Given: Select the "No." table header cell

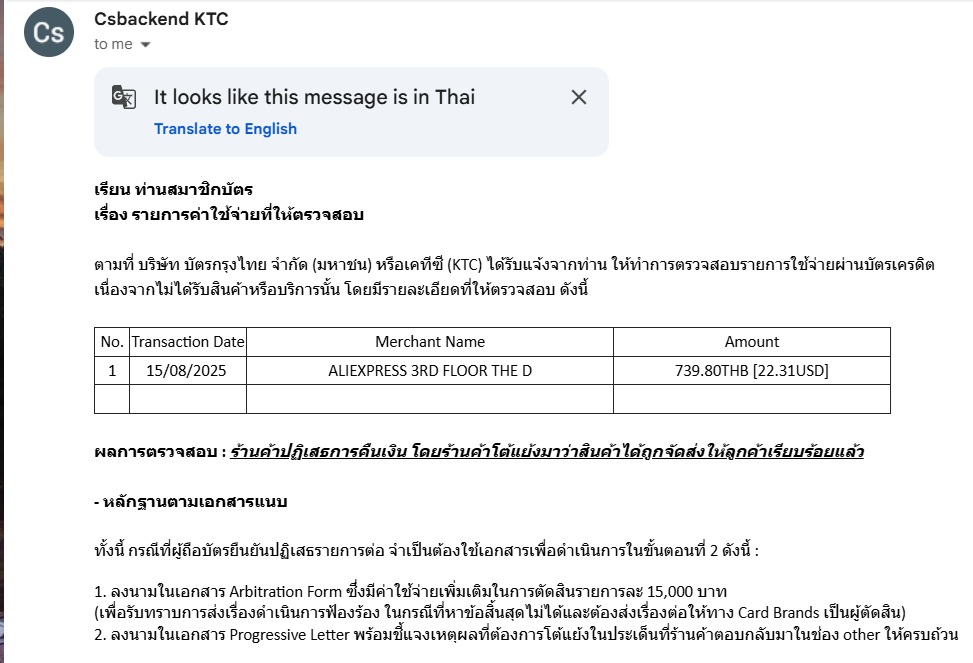Looking at the screenshot, I should coord(112,342).
